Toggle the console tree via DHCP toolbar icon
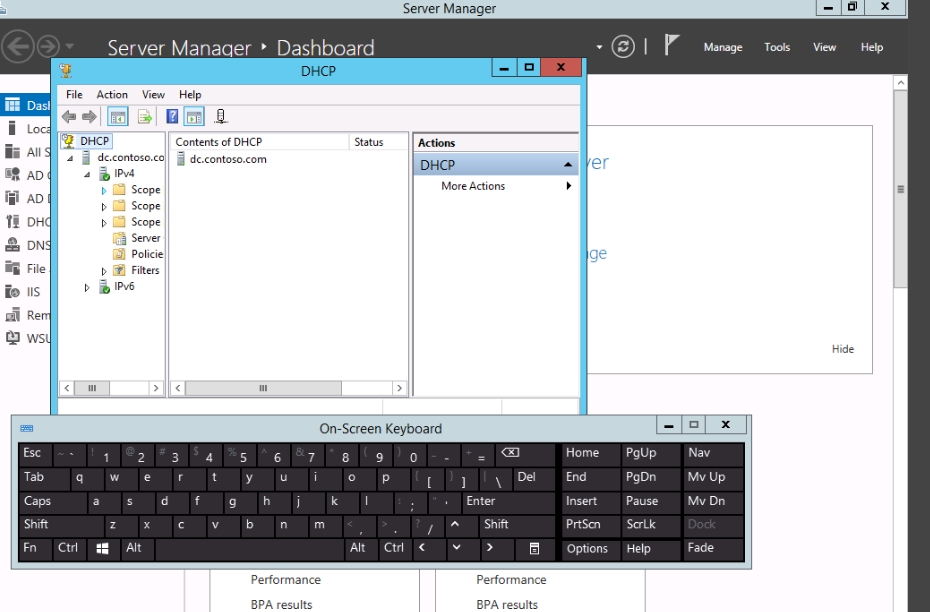Viewport: 930px width, 612px height. 118,117
